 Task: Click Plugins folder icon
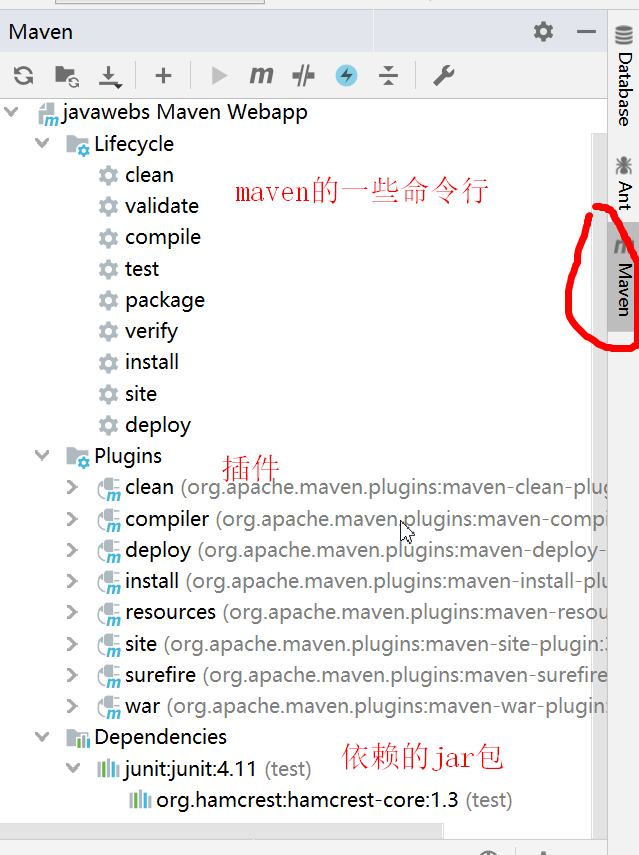(x=77, y=457)
